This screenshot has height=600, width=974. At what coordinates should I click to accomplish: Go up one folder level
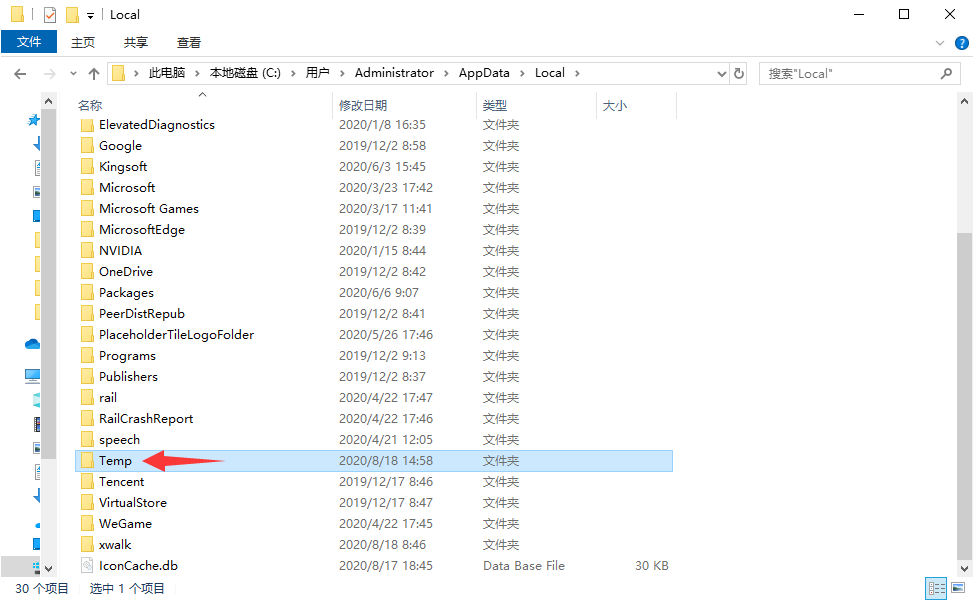(x=94, y=74)
